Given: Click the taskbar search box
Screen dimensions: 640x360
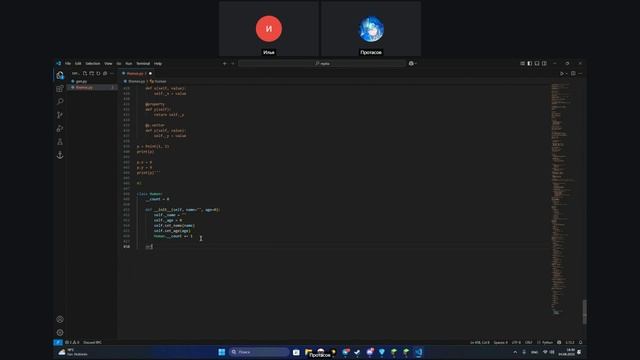Looking at the screenshot, I should (x=259, y=352).
